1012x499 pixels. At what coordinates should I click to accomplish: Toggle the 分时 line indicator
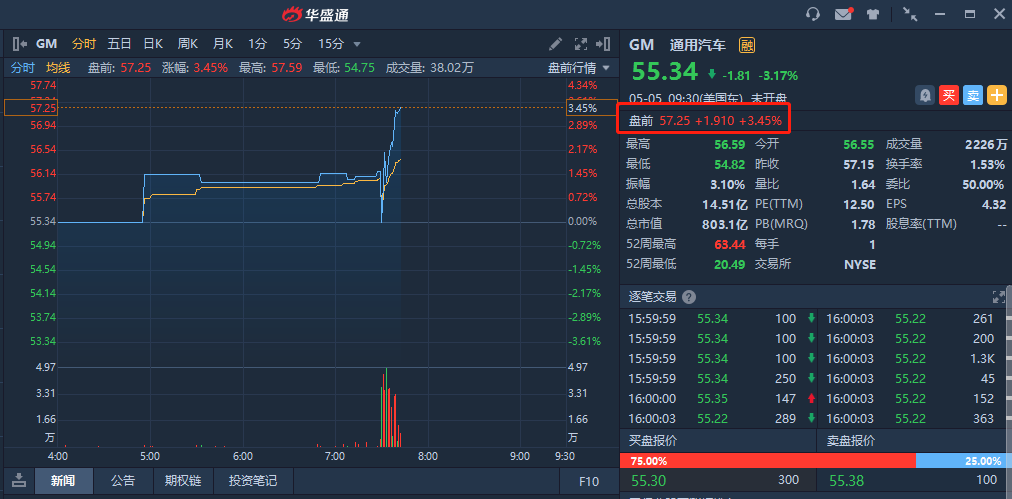23,68
